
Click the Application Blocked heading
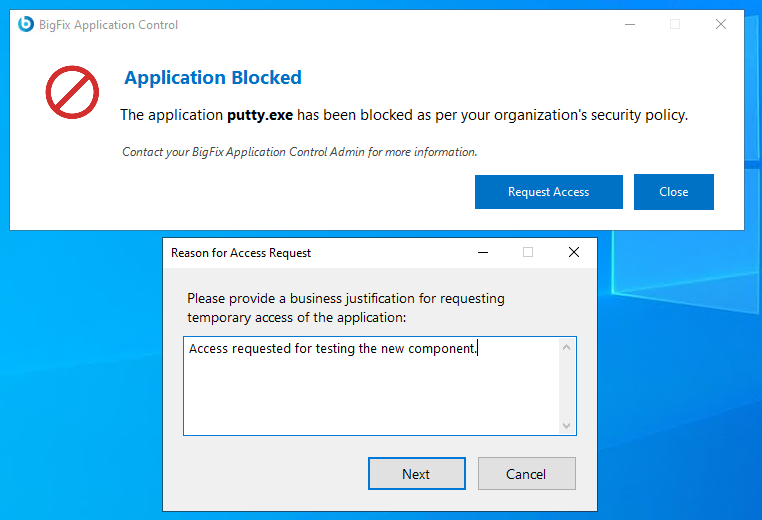[x=212, y=78]
